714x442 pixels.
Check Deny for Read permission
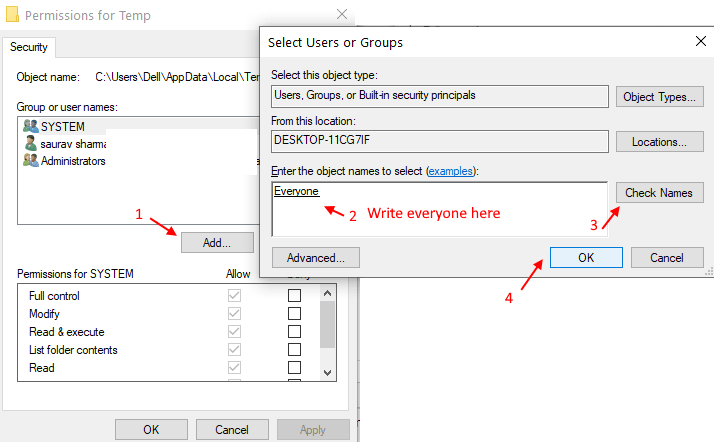pos(295,367)
